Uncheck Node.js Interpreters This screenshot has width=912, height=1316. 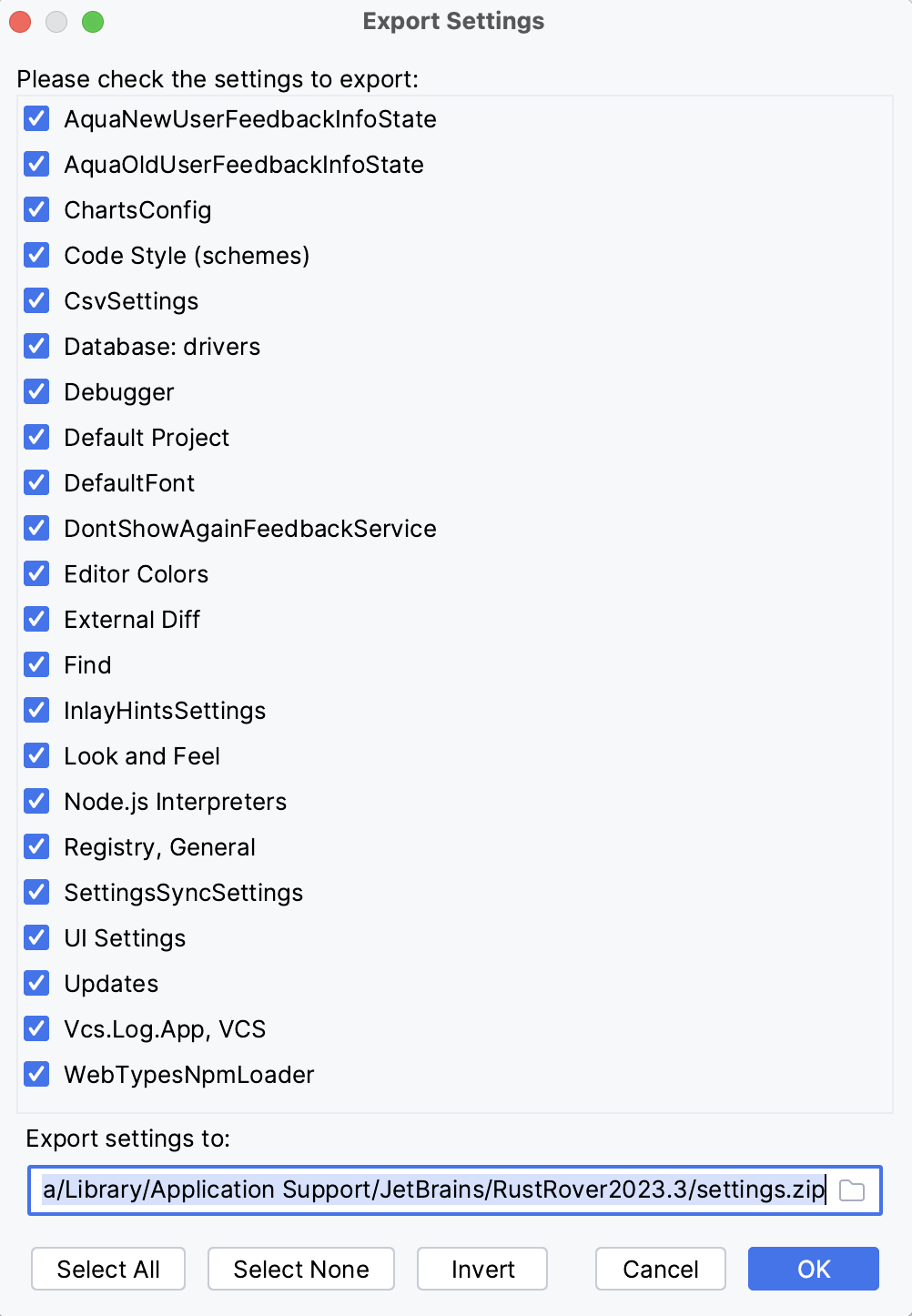[36, 801]
